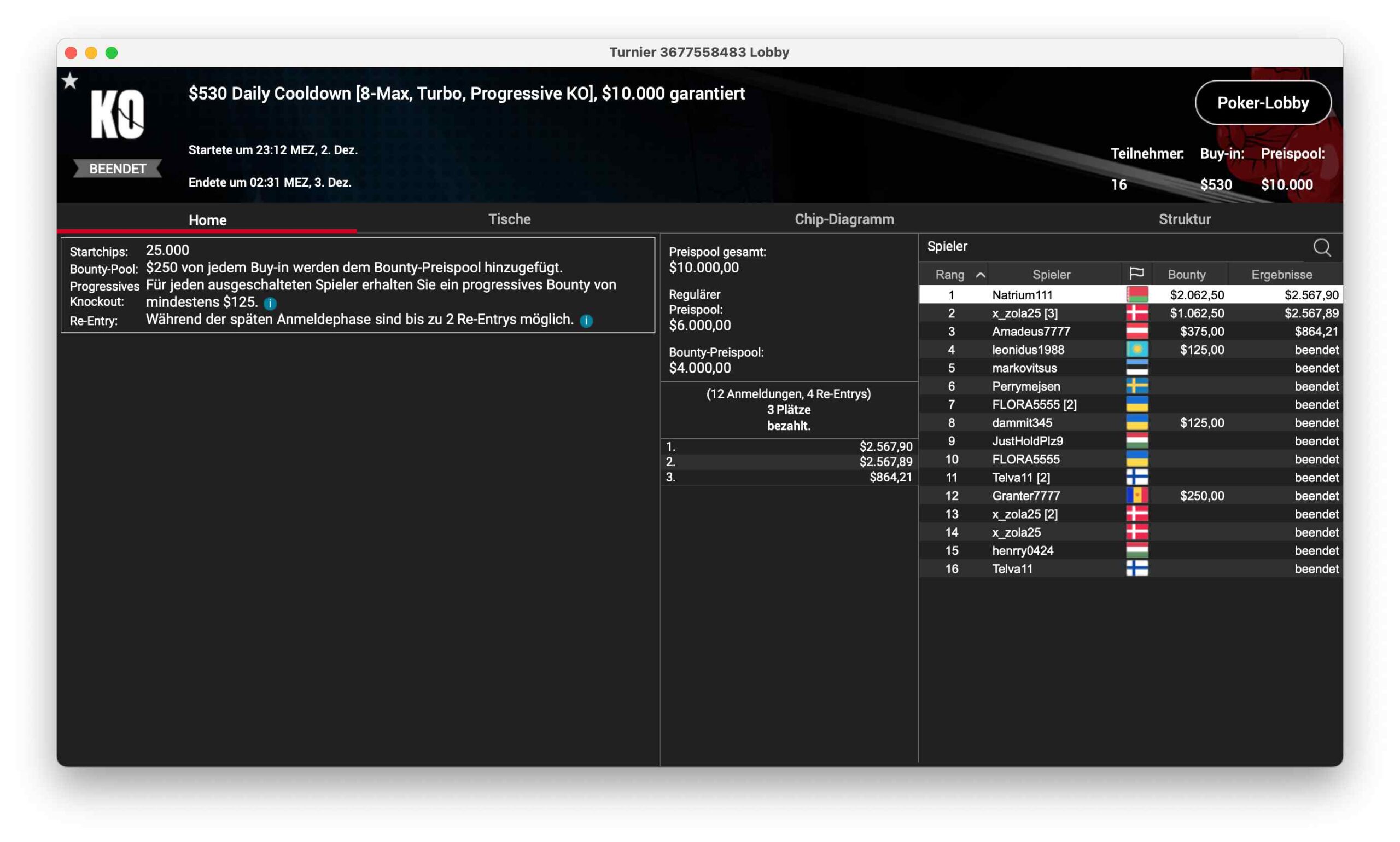Switch to the Tische tab
1400x842 pixels.
(x=509, y=219)
